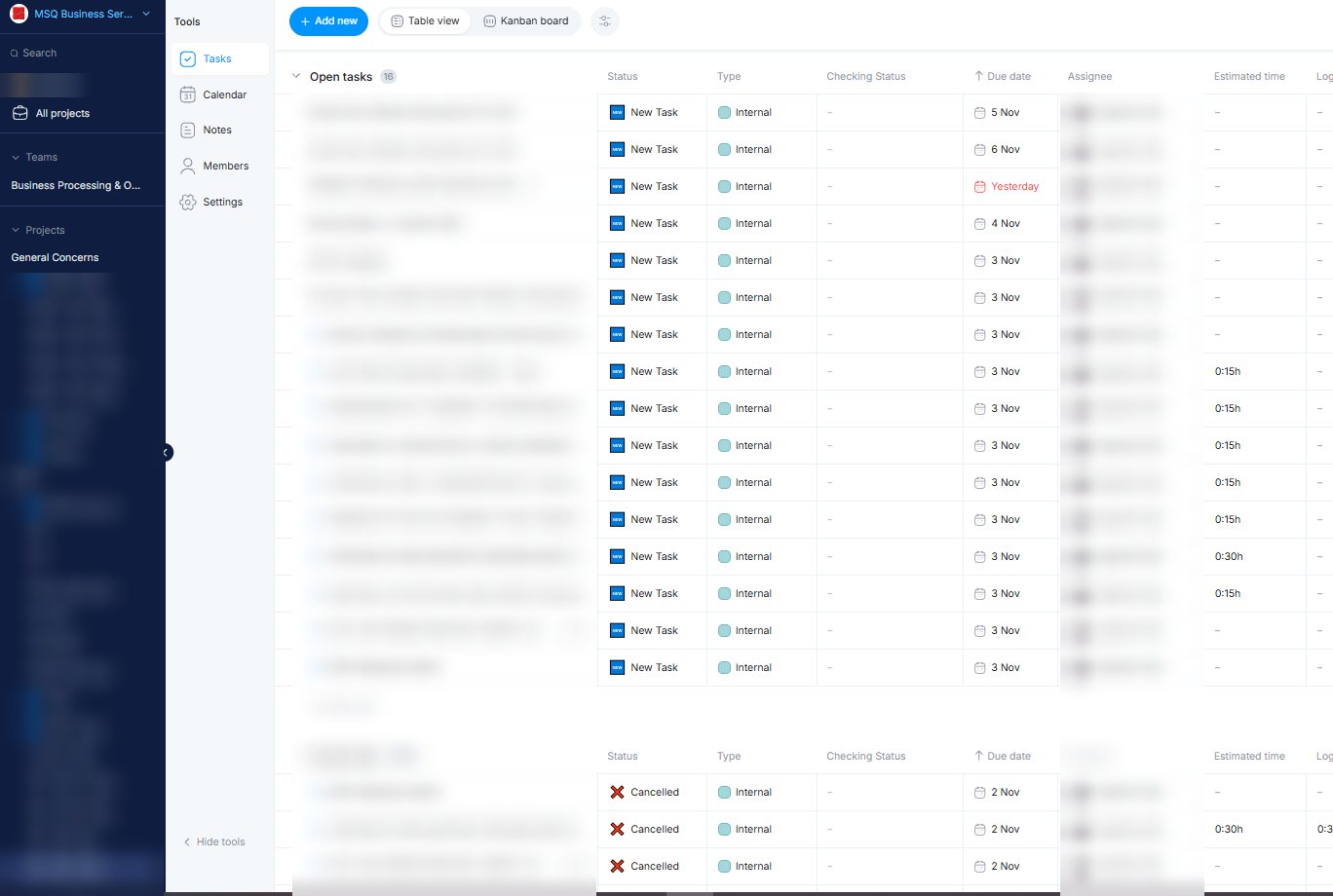
Task: Click the red calendar icon beside Yesterday
Action: pos(980,186)
